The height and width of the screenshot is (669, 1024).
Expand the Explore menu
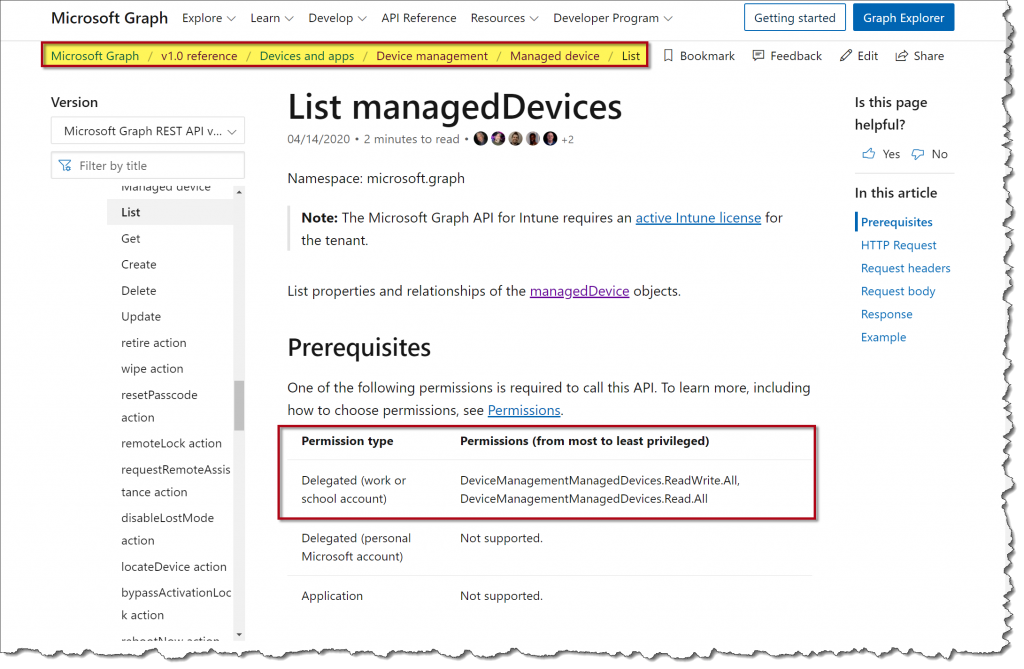[x=209, y=18]
